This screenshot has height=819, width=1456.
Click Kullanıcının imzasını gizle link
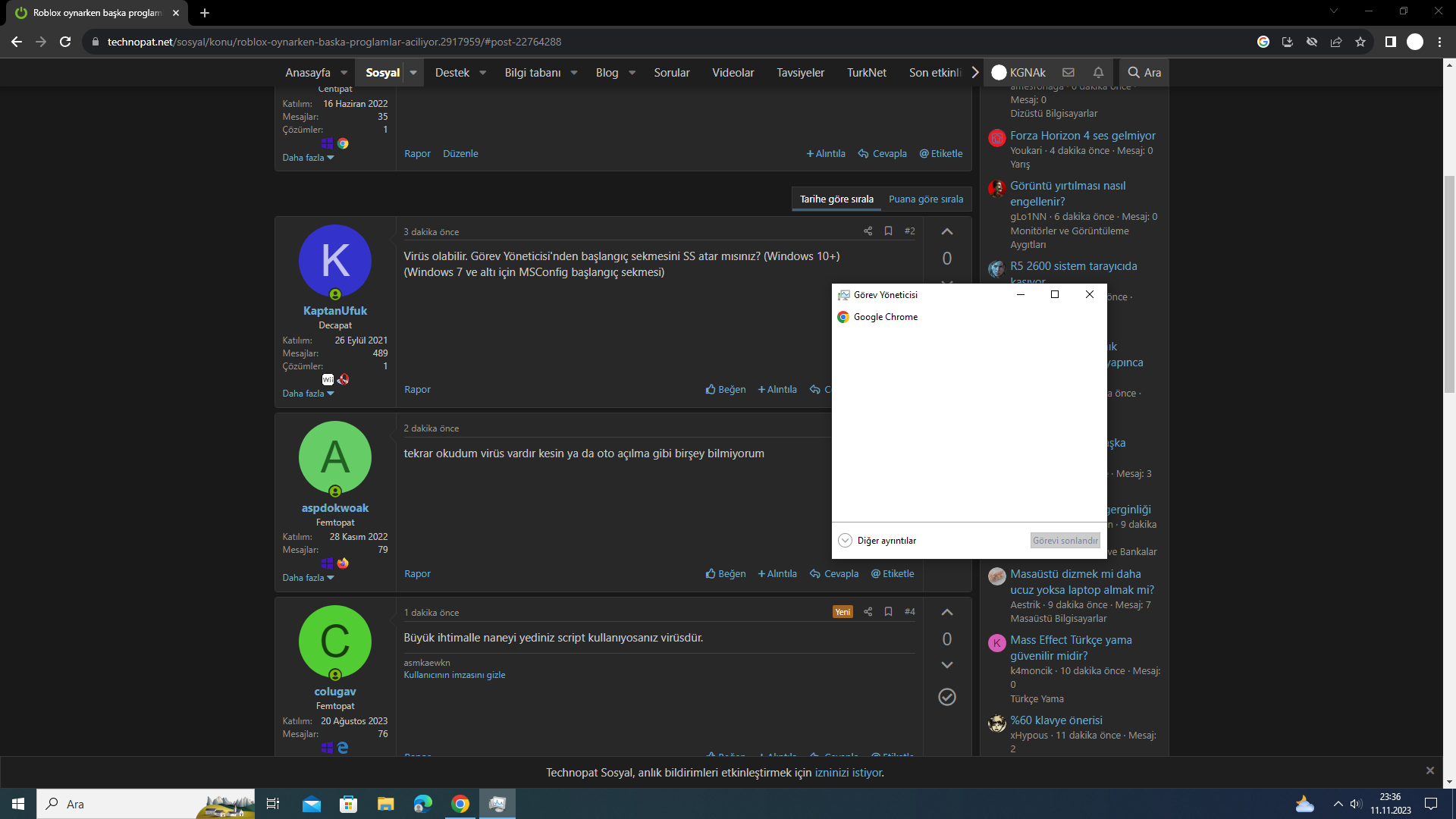click(x=454, y=675)
